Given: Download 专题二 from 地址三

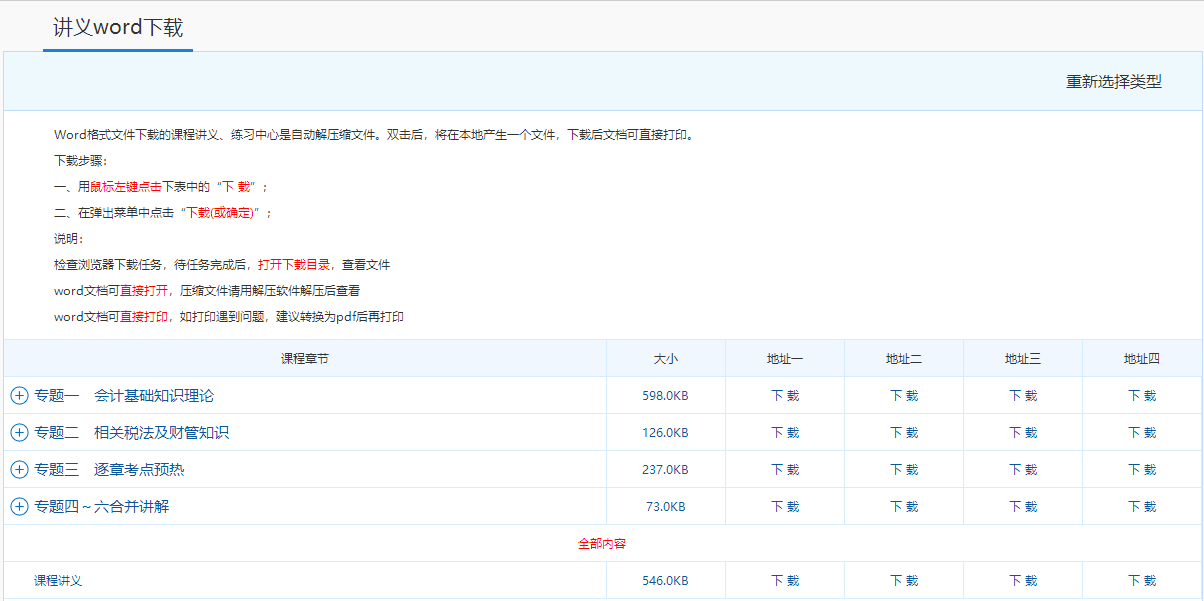Looking at the screenshot, I should [x=1022, y=432].
